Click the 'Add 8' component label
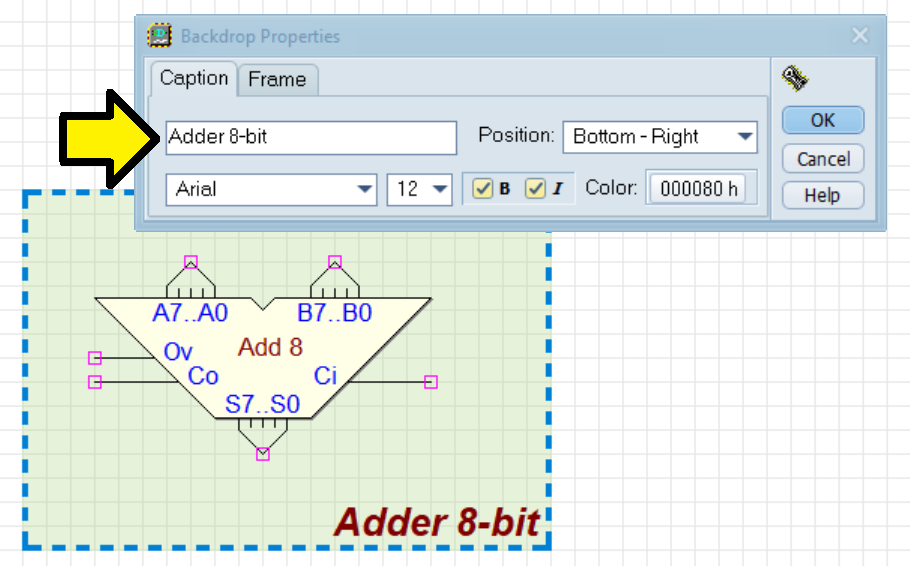This screenshot has height=566, width=910. [270, 347]
